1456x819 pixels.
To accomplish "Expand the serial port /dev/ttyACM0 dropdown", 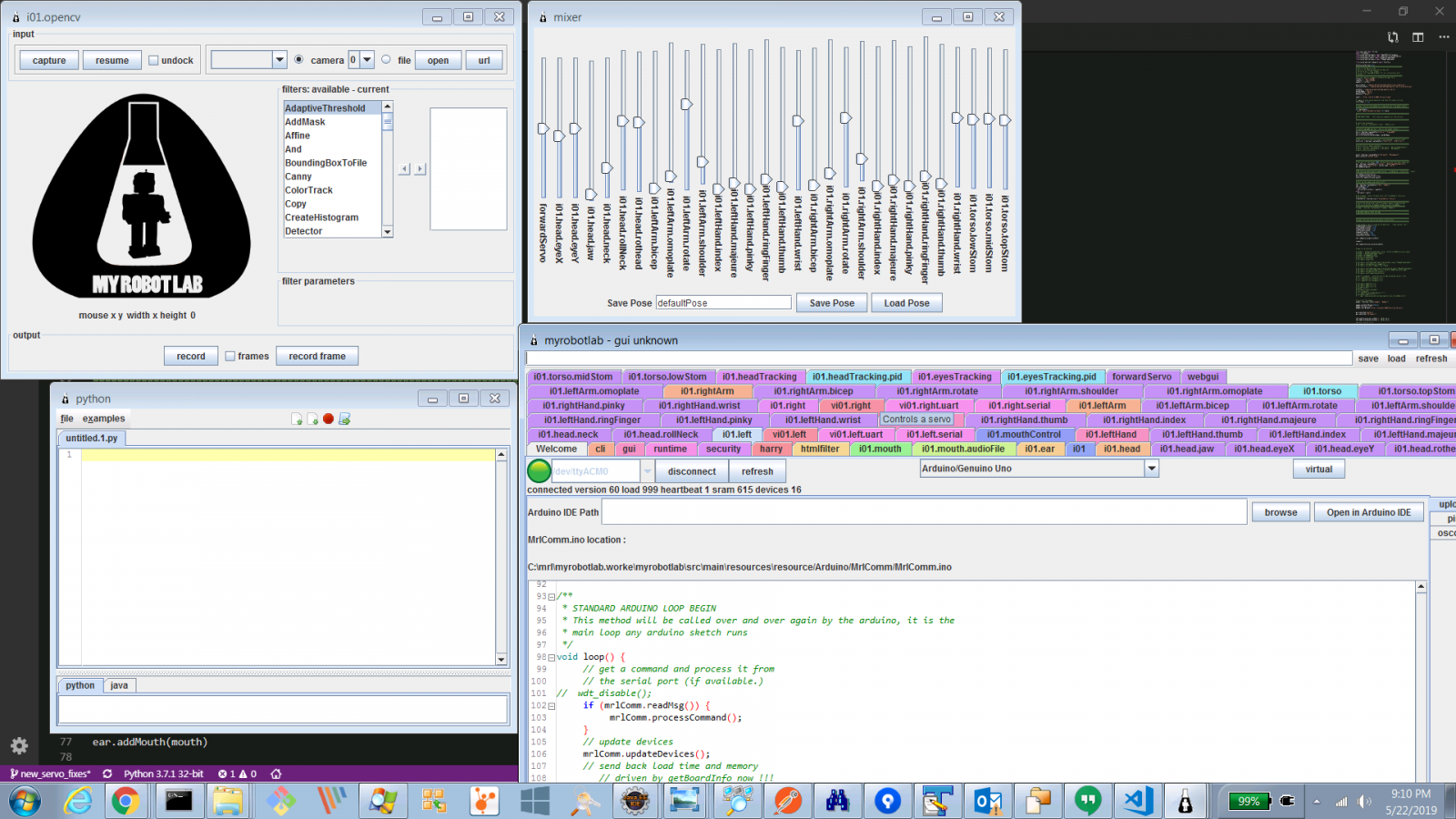I will click(x=648, y=471).
